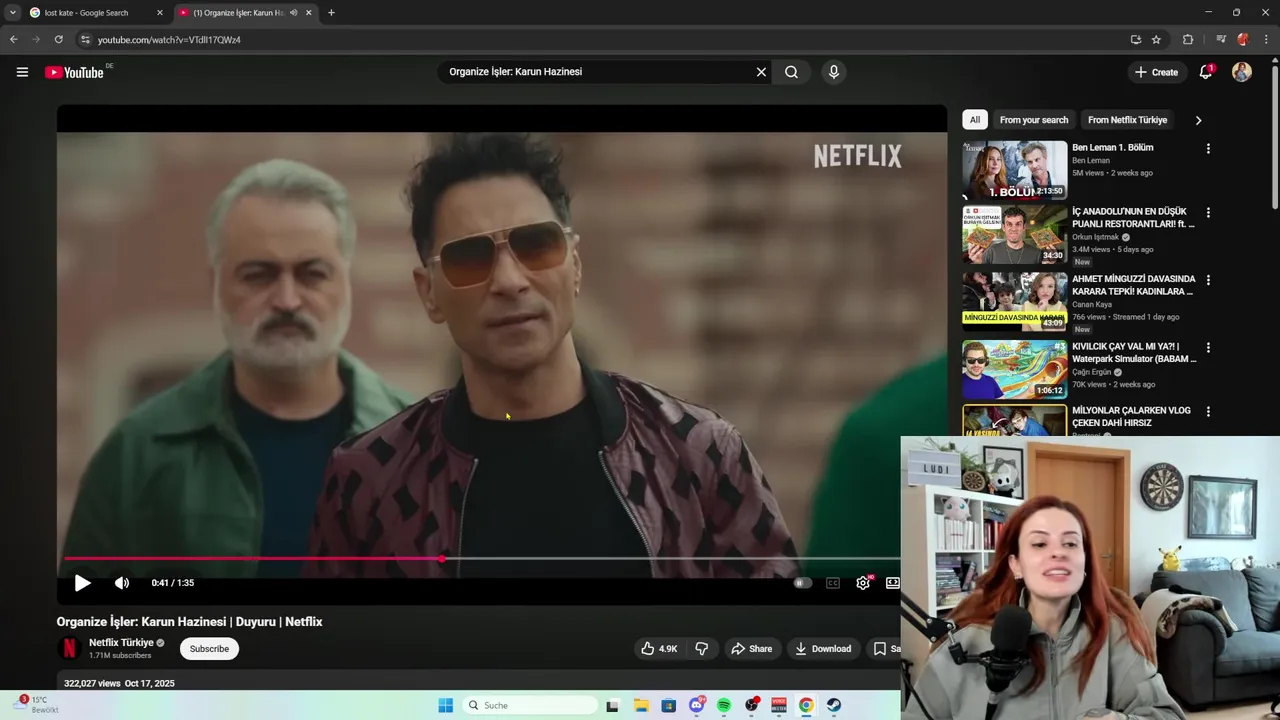Open video settings gear
Image resolution: width=1280 pixels, height=720 pixels.
coord(863,583)
